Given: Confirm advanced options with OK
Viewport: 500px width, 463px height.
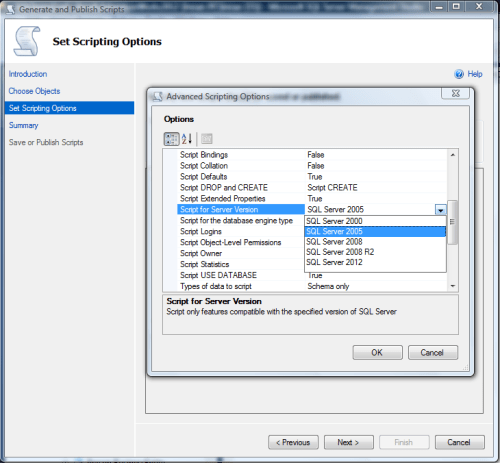Looking at the screenshot, I should [377, 353].
